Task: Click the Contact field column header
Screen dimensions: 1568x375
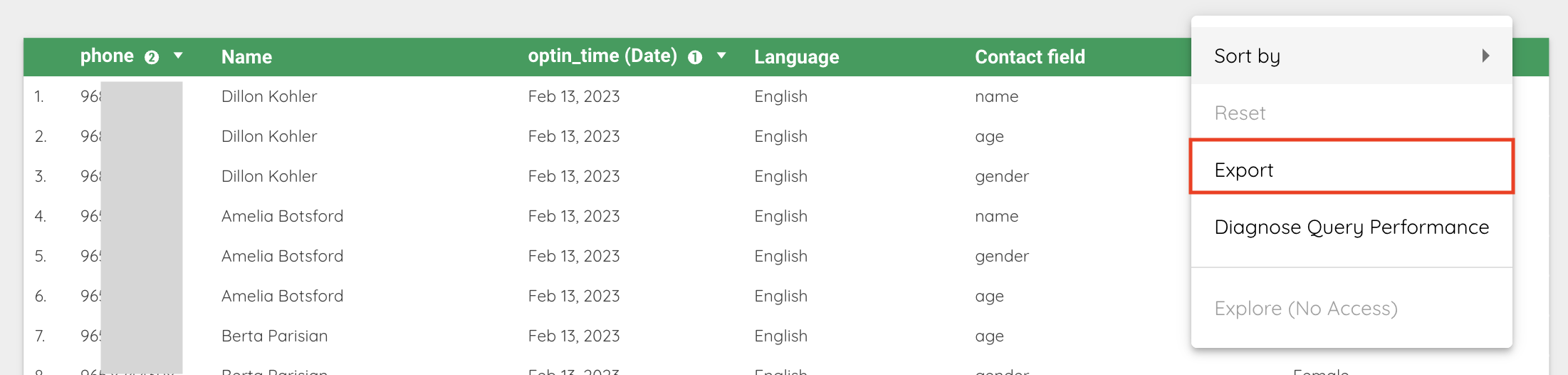Action: coord(1030,57)
